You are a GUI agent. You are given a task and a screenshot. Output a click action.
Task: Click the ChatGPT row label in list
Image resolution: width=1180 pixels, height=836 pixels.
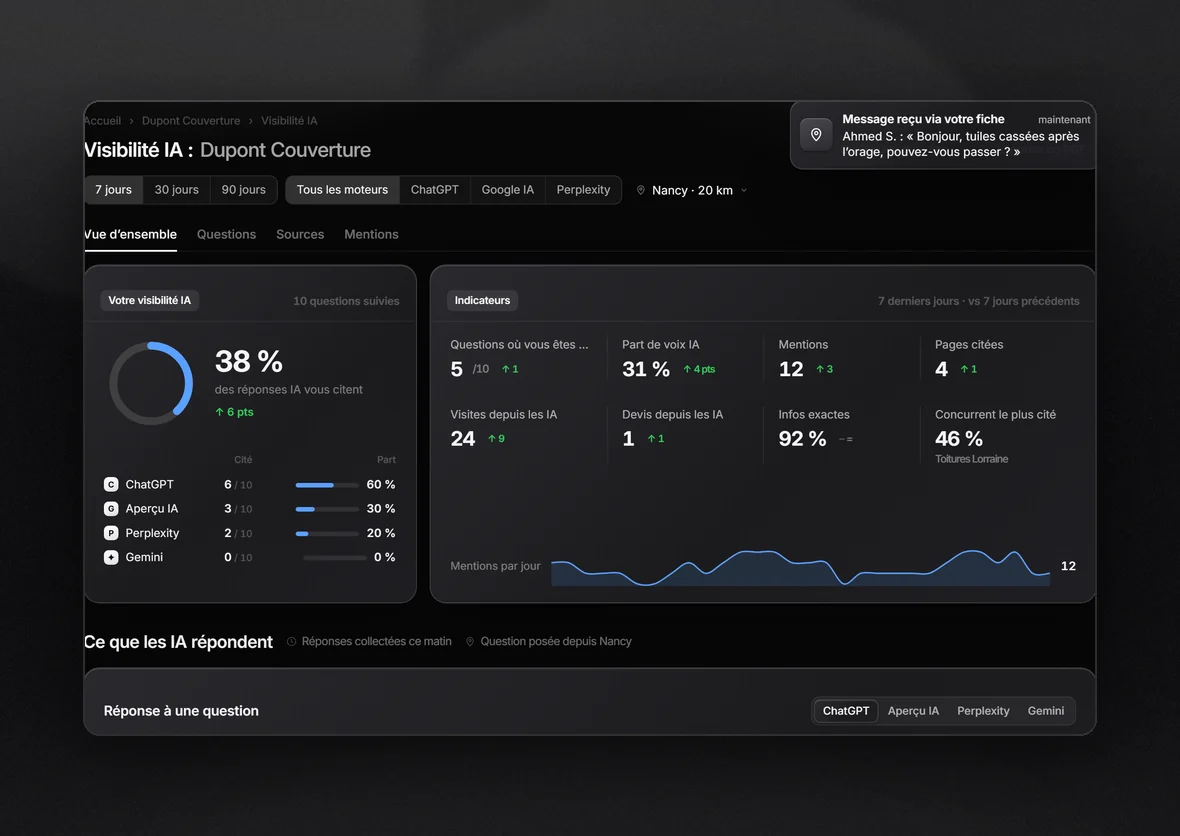(149, 485)
